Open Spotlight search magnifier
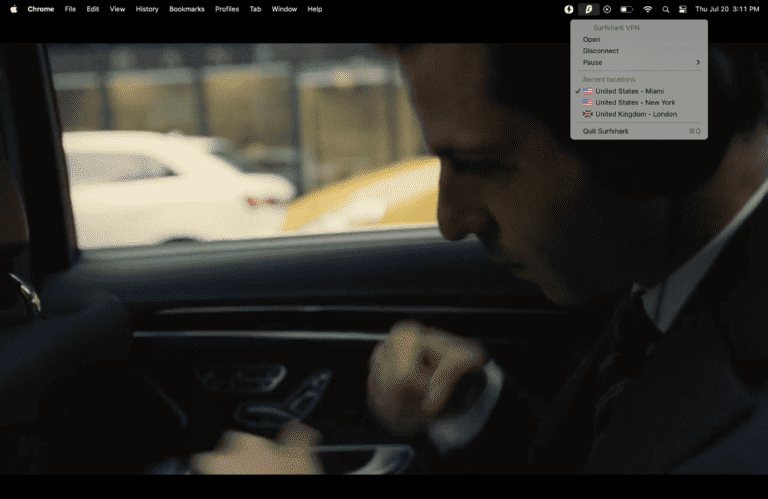 pos(665,9)
